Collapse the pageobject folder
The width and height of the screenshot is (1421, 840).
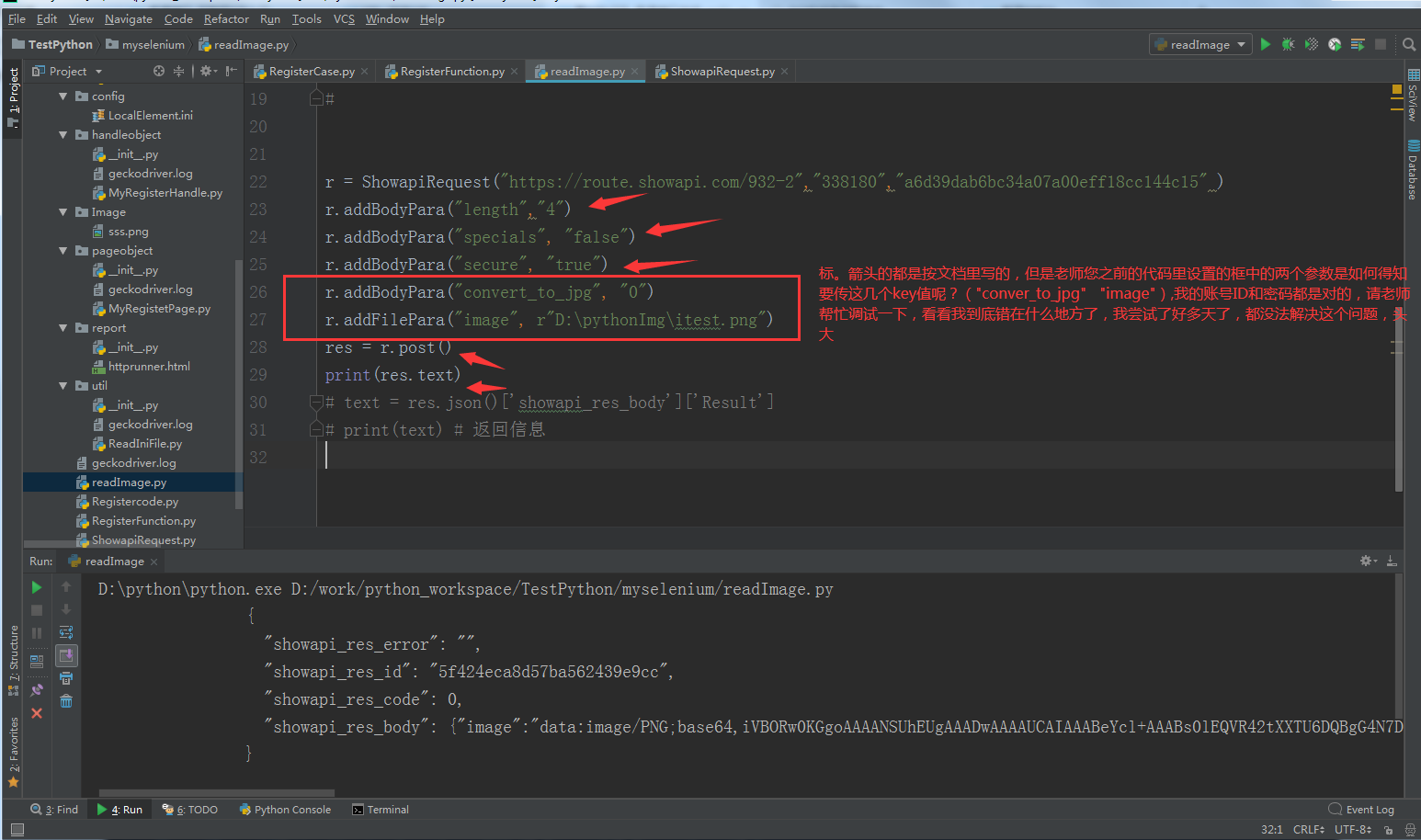[63, 250]
